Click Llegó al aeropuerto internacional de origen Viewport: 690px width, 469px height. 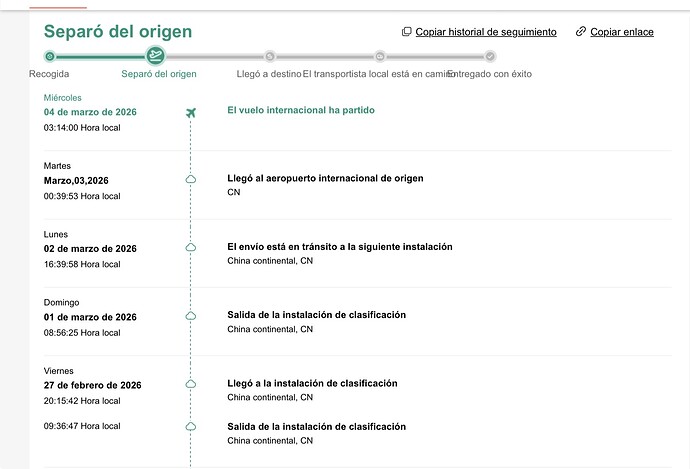(x=325, y=178)
